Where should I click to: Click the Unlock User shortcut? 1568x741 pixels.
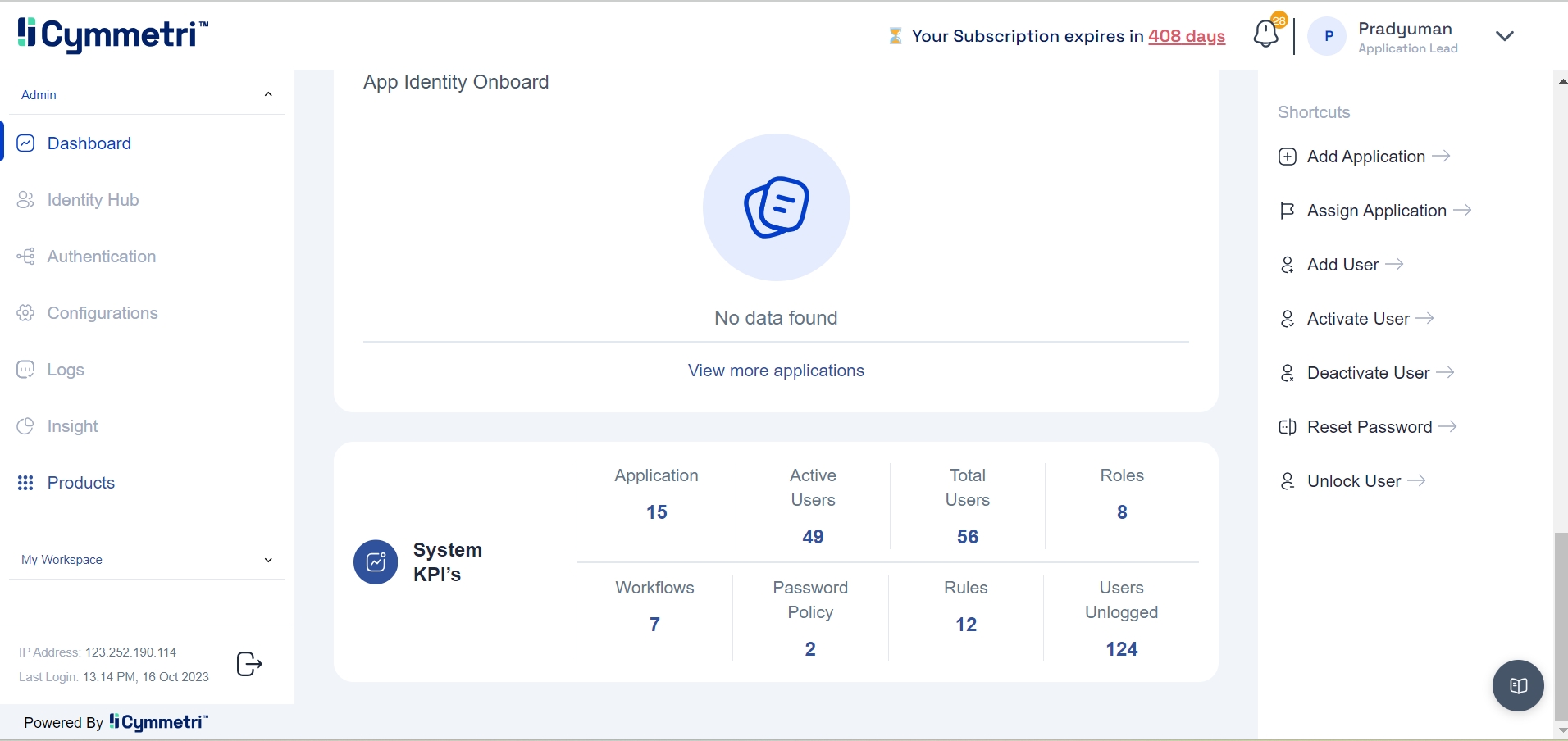coord(1353,481)
